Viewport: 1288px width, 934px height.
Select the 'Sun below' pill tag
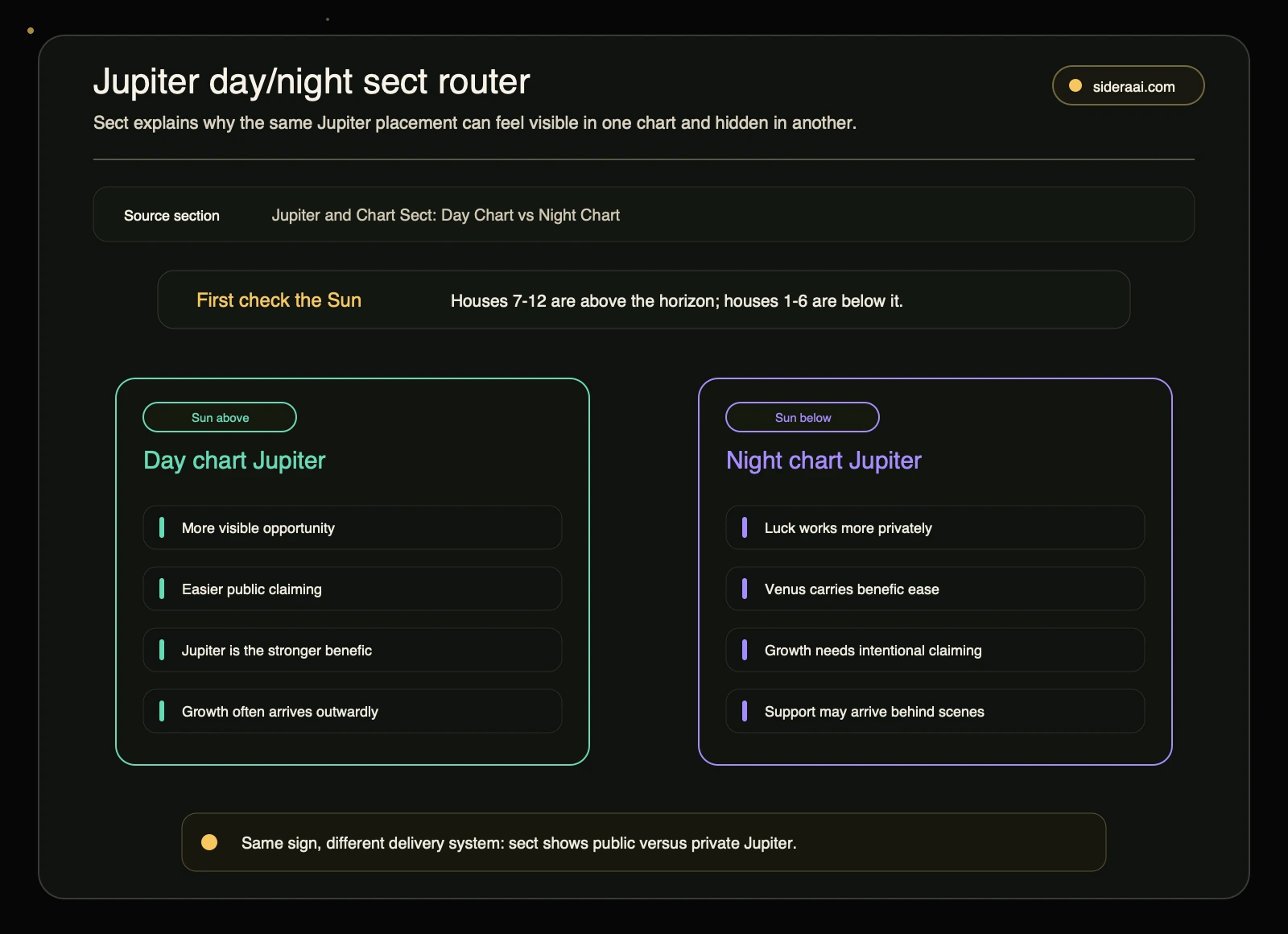point(803,417)
